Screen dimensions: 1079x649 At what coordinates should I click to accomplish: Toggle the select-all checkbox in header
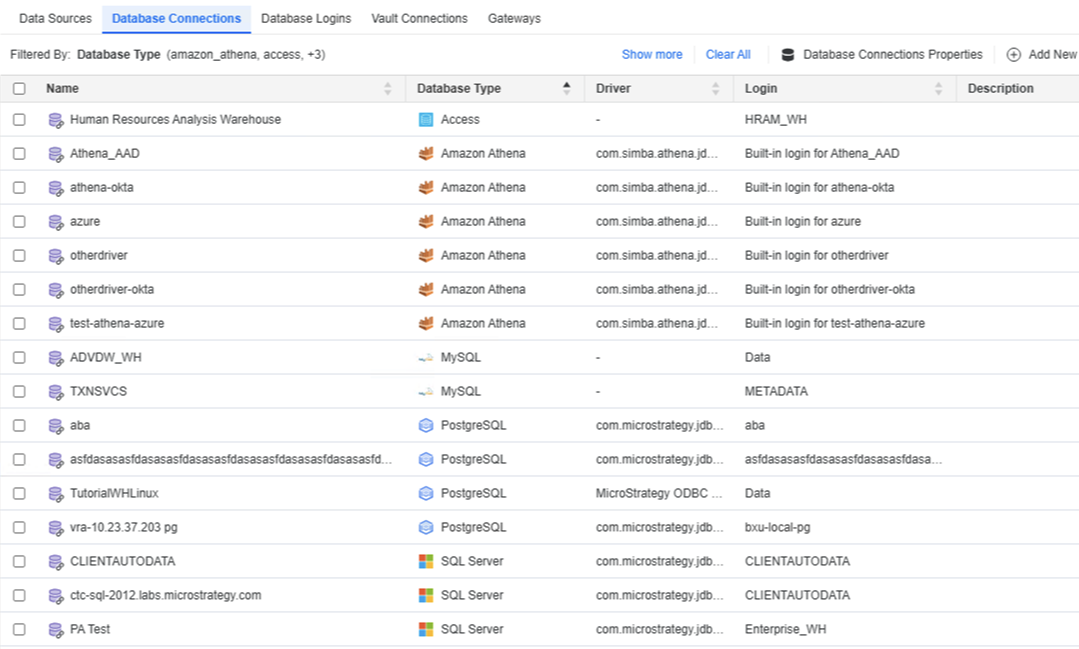[x=19, y=89]
